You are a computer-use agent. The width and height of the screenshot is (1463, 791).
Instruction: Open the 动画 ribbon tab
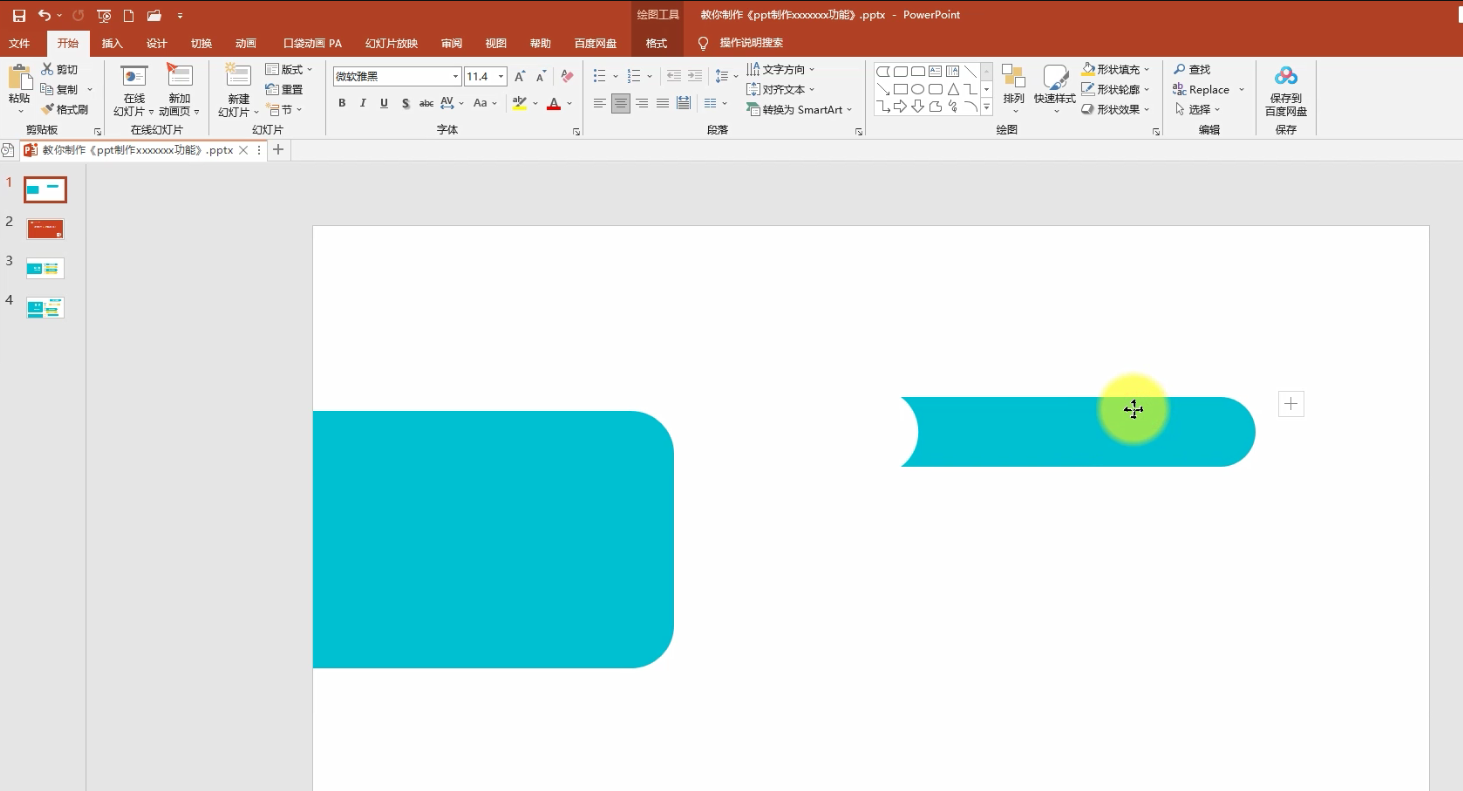point(245,43)
